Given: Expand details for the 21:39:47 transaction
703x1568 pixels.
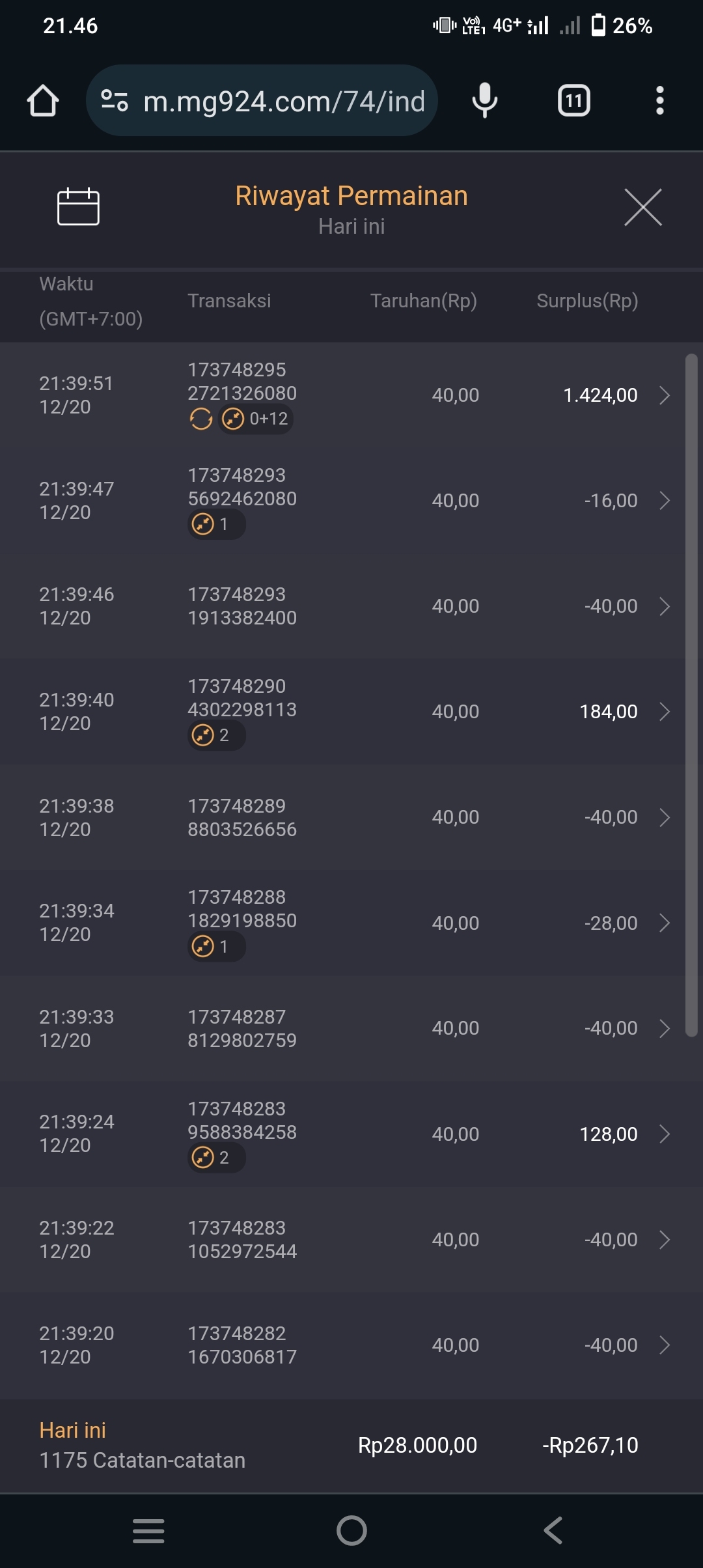Looking at the screenshot, I should 664,501.
